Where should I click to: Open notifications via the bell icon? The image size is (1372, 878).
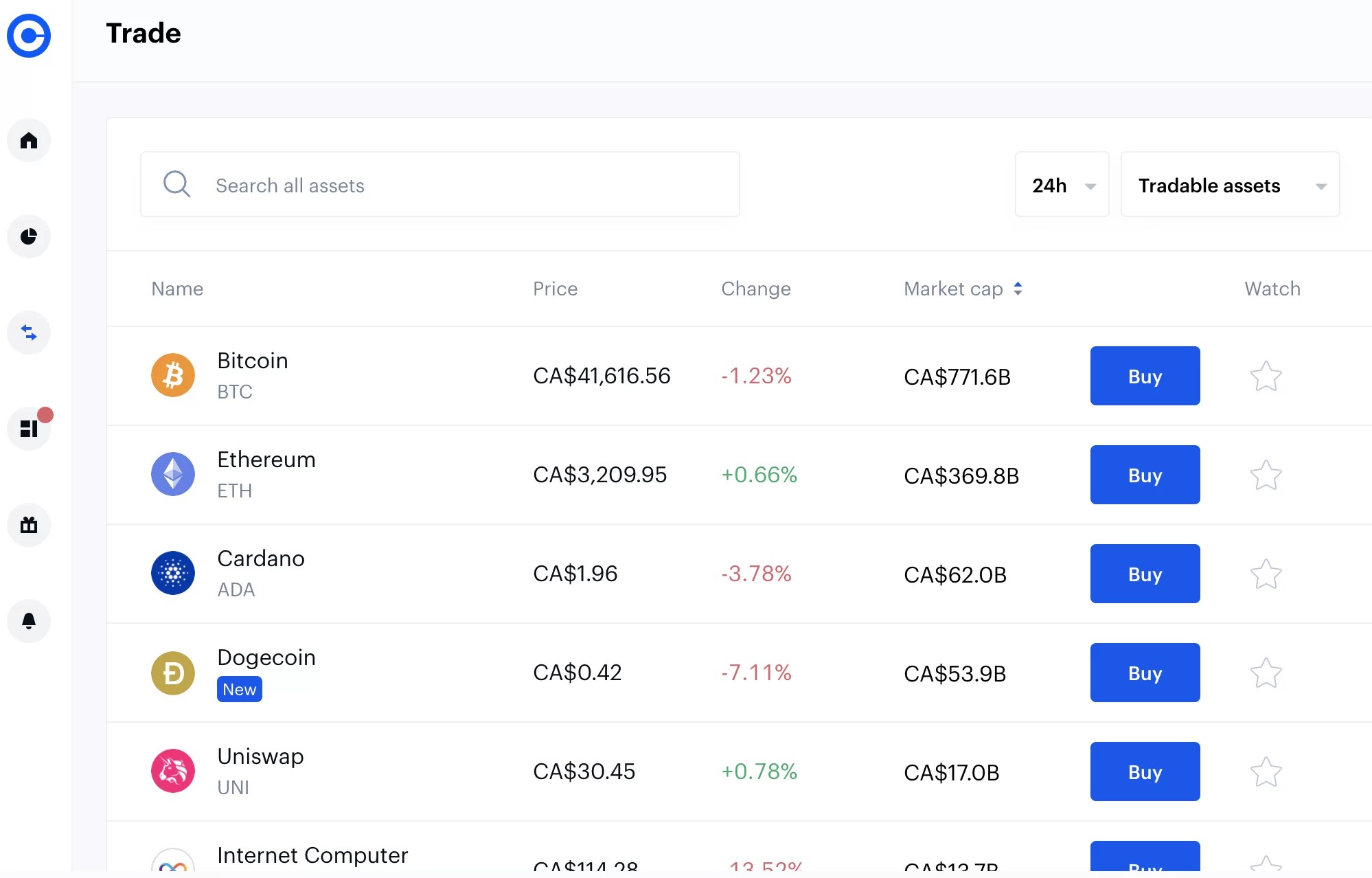click(x=29, y=621)
